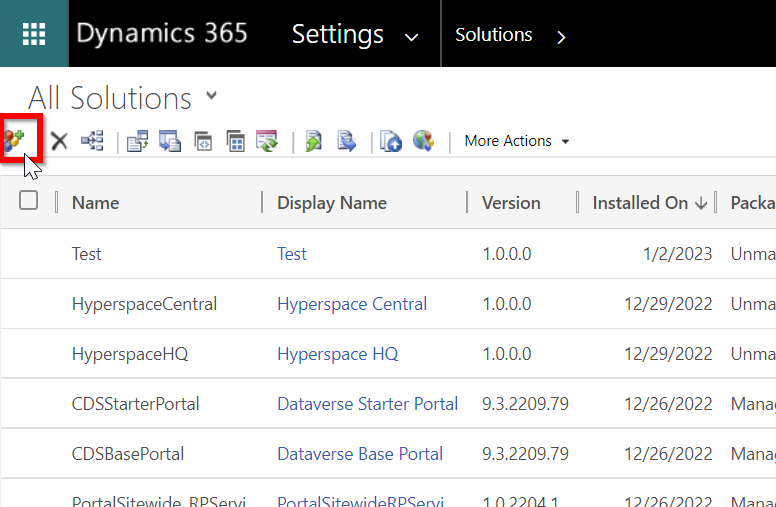Open the Test solution link

(x=292, y=254)
